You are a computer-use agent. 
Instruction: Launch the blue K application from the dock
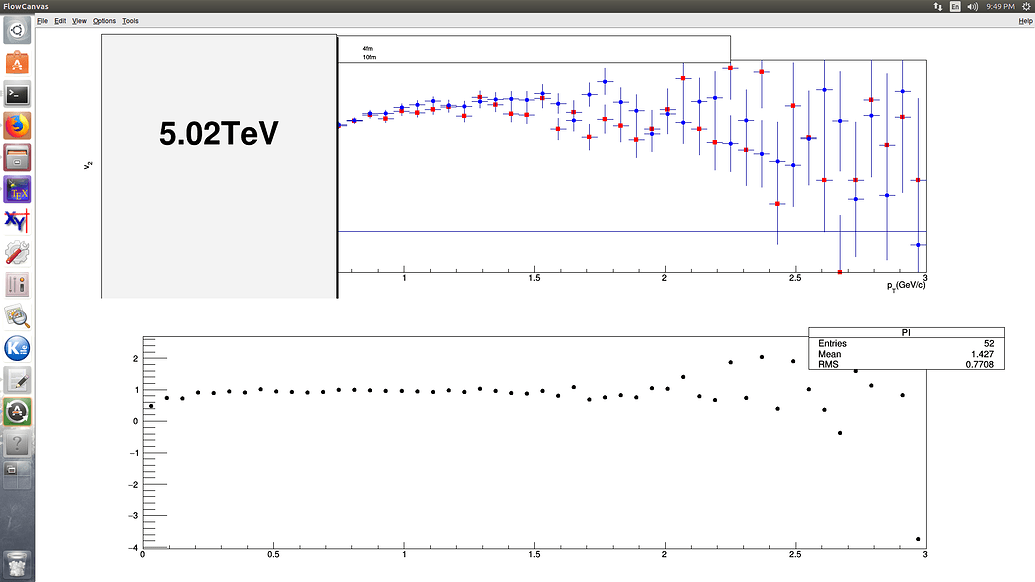(16, 349)
